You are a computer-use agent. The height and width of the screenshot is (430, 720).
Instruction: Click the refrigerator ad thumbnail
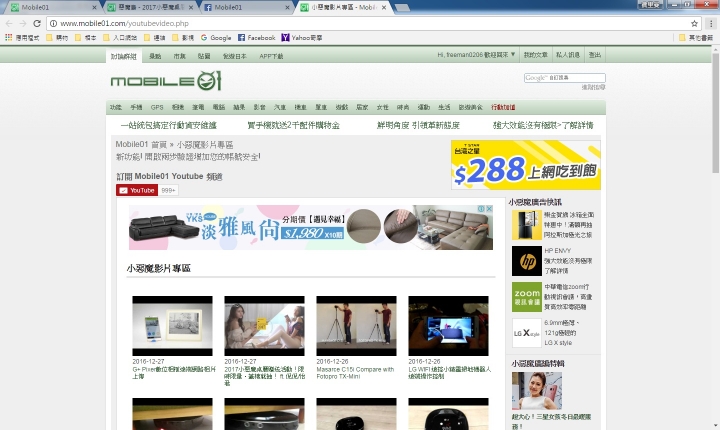pos(527,225)
